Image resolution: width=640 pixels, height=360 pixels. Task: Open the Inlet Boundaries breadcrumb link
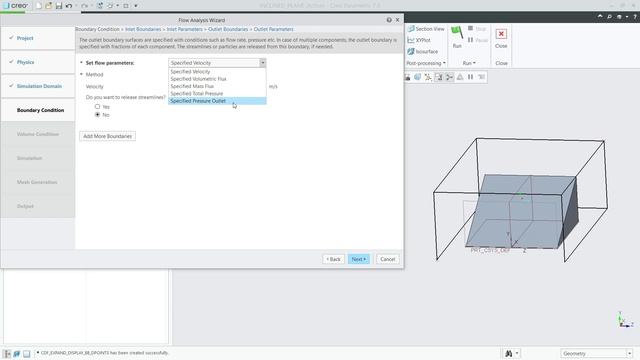(143, 29)
